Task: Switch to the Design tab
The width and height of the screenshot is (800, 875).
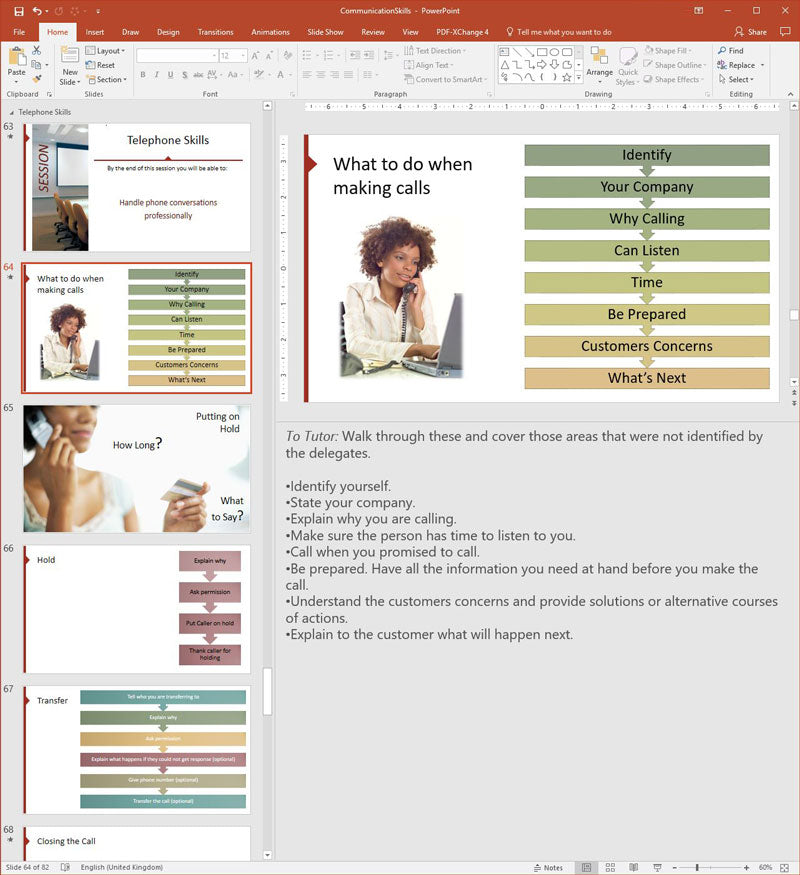Action: click(168, 32)
